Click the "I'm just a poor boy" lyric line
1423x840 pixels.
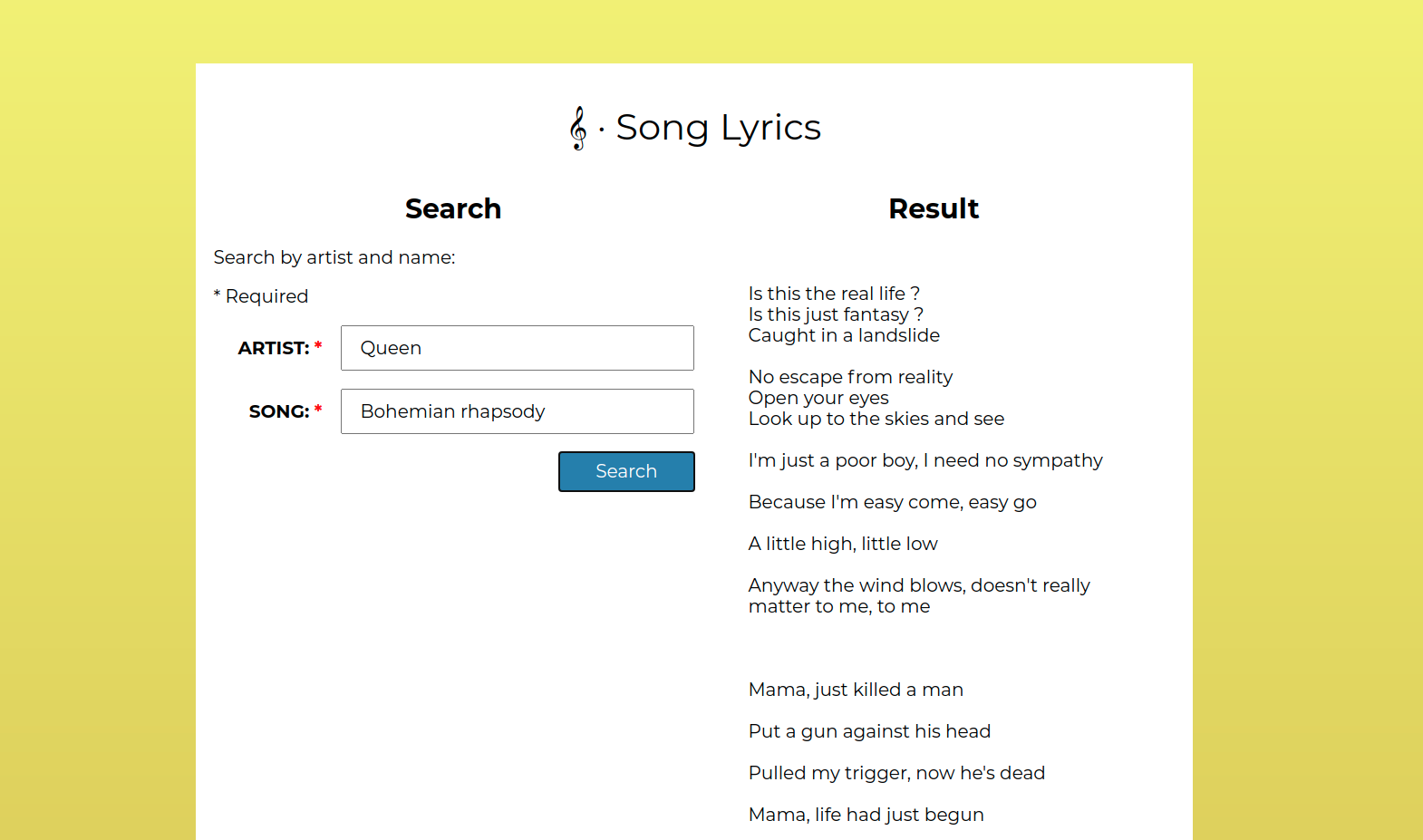[x=925, y=460]
